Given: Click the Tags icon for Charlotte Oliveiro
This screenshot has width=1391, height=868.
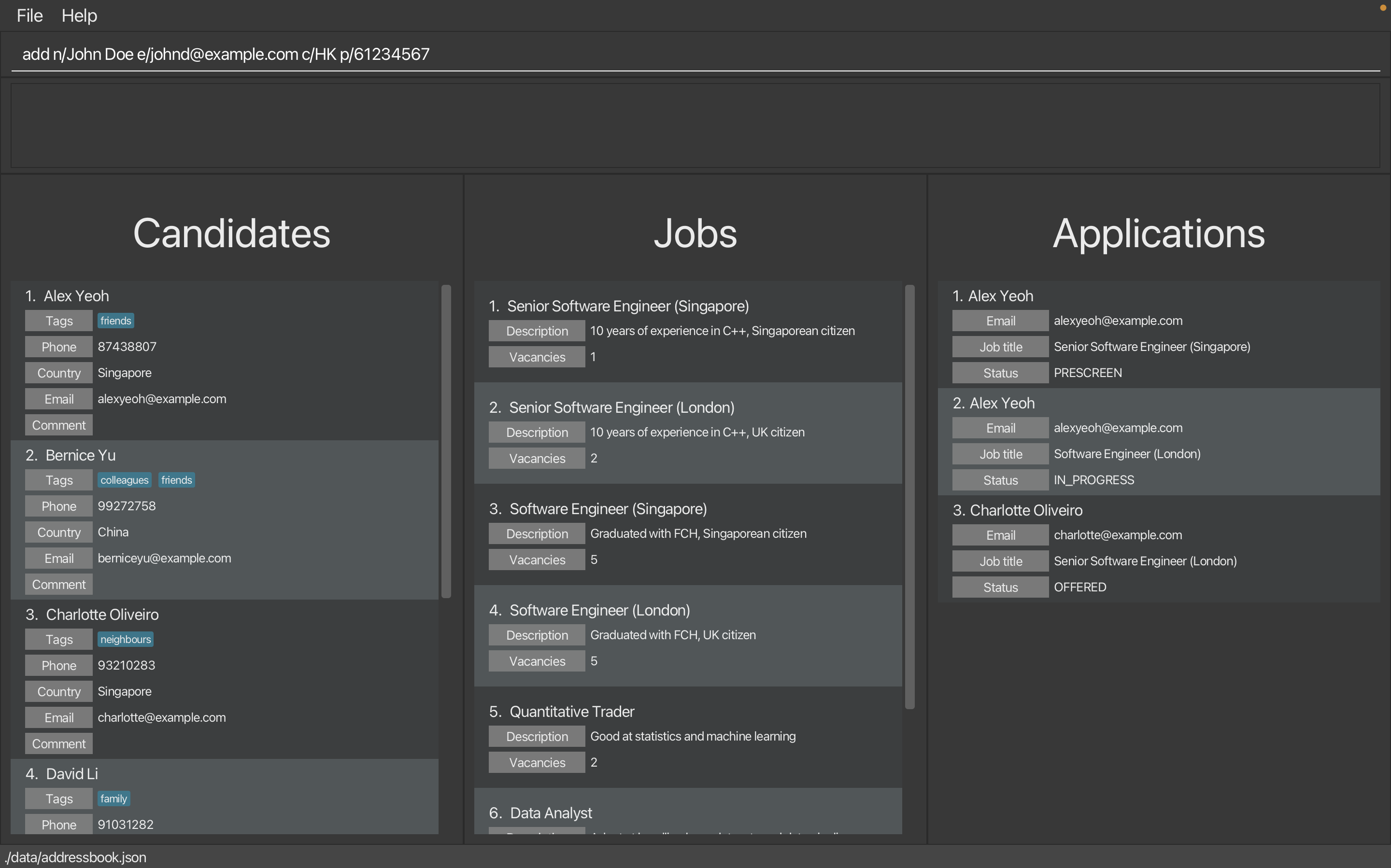Looking at the screenshot, I should click(x=58, y=639).
